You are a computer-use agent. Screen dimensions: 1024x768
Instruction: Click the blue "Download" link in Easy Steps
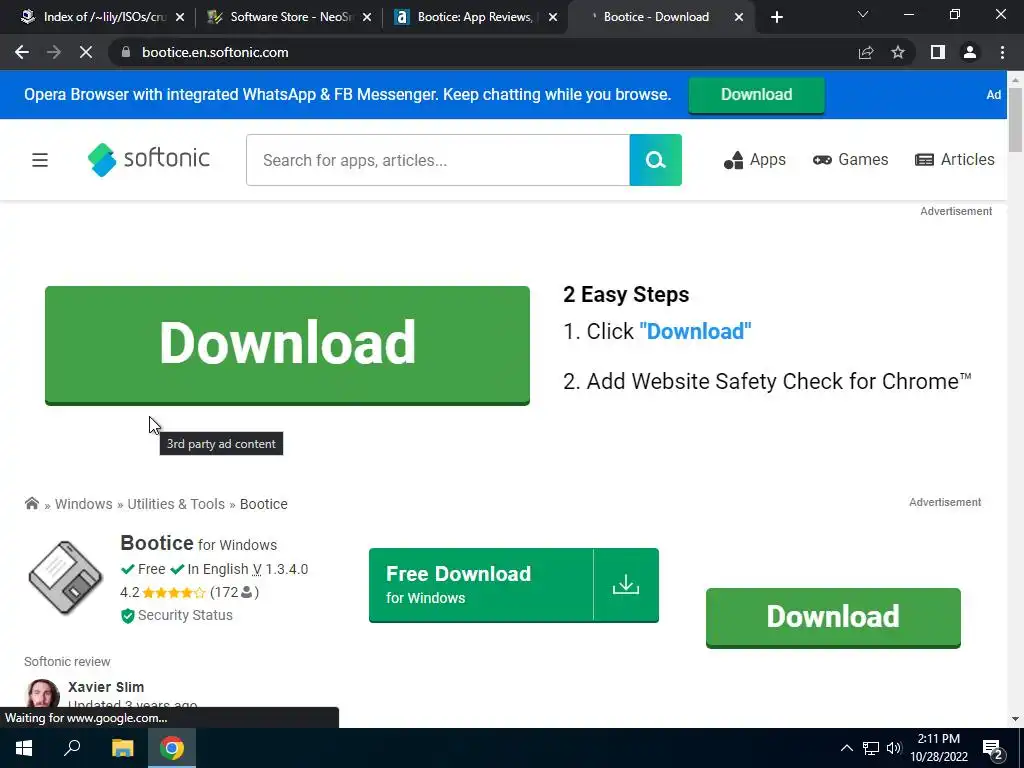coord(695,331)
